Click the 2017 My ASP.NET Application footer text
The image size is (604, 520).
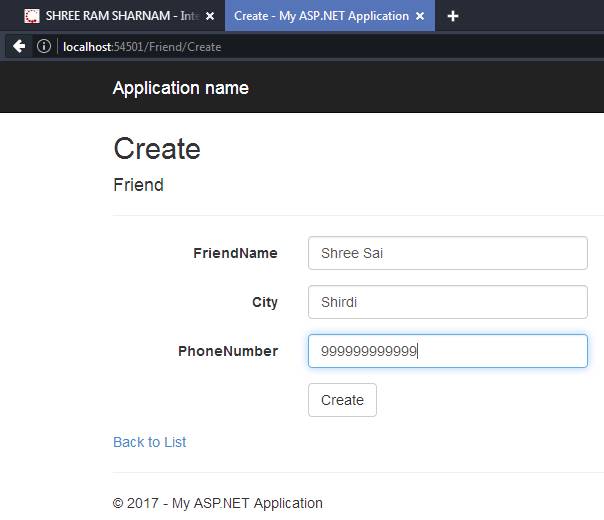tap(218, 503)
